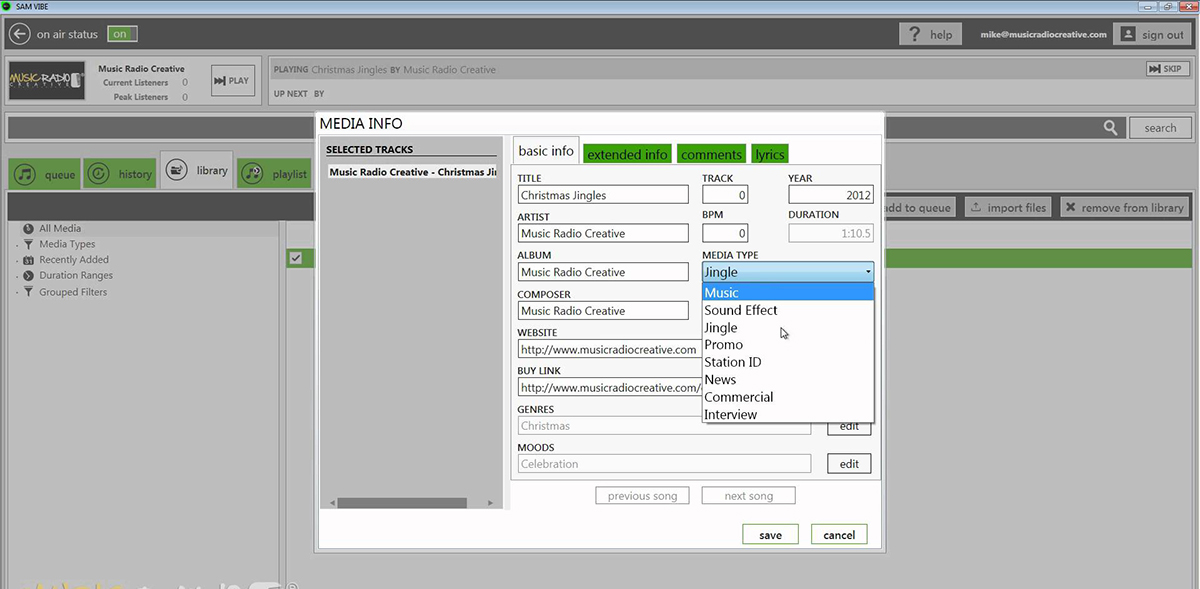This screenshot has width=1200, height=589.
Task: Sign out of the account
Action: [1152, 34]
